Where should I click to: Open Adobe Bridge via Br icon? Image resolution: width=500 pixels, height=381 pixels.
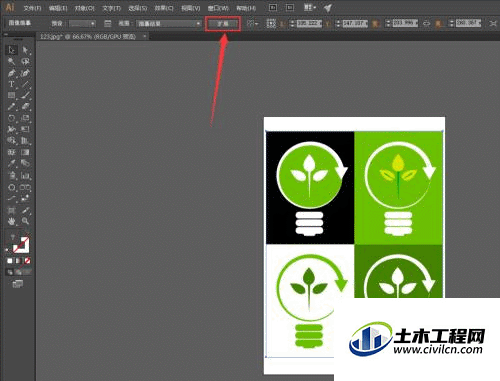click(273, 8)
